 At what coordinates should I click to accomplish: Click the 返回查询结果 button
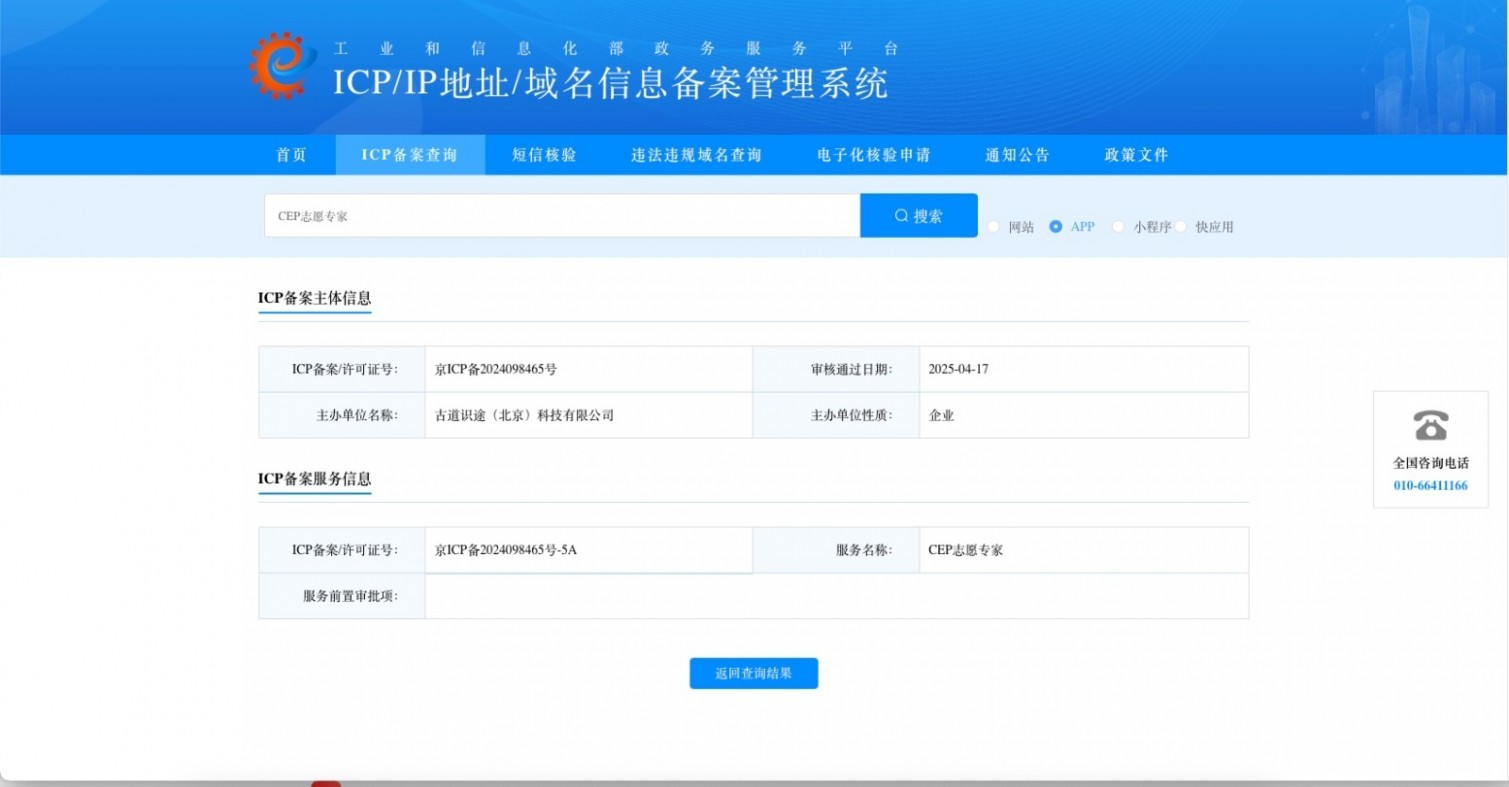[x=753, y=674]
